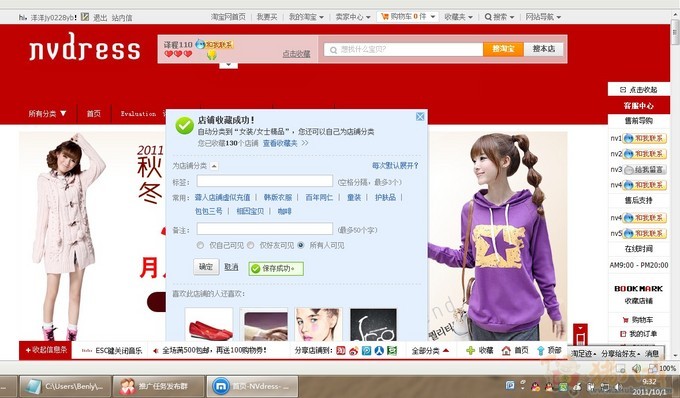Go to the 首页 nav tab

[93, 114]
